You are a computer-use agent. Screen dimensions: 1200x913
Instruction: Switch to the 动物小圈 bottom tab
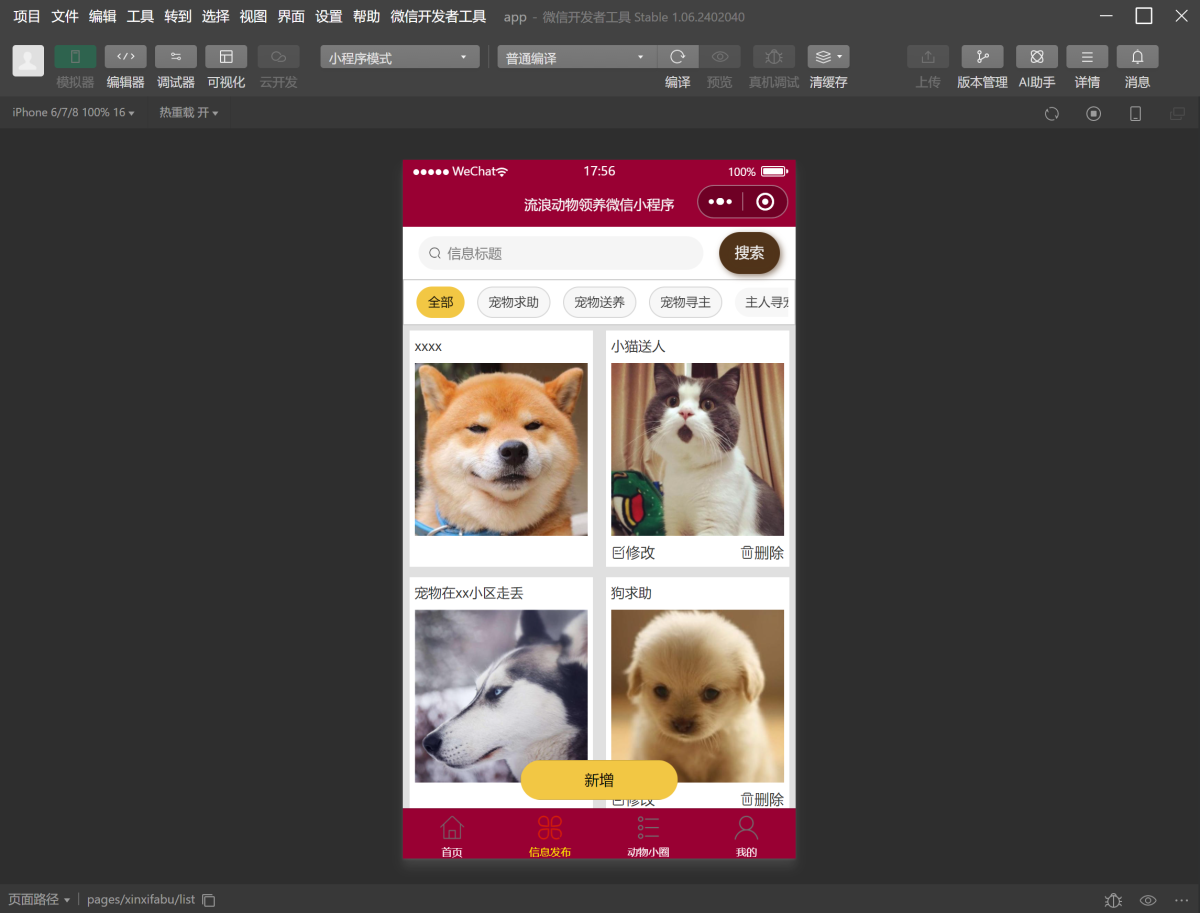coord(648,836)
